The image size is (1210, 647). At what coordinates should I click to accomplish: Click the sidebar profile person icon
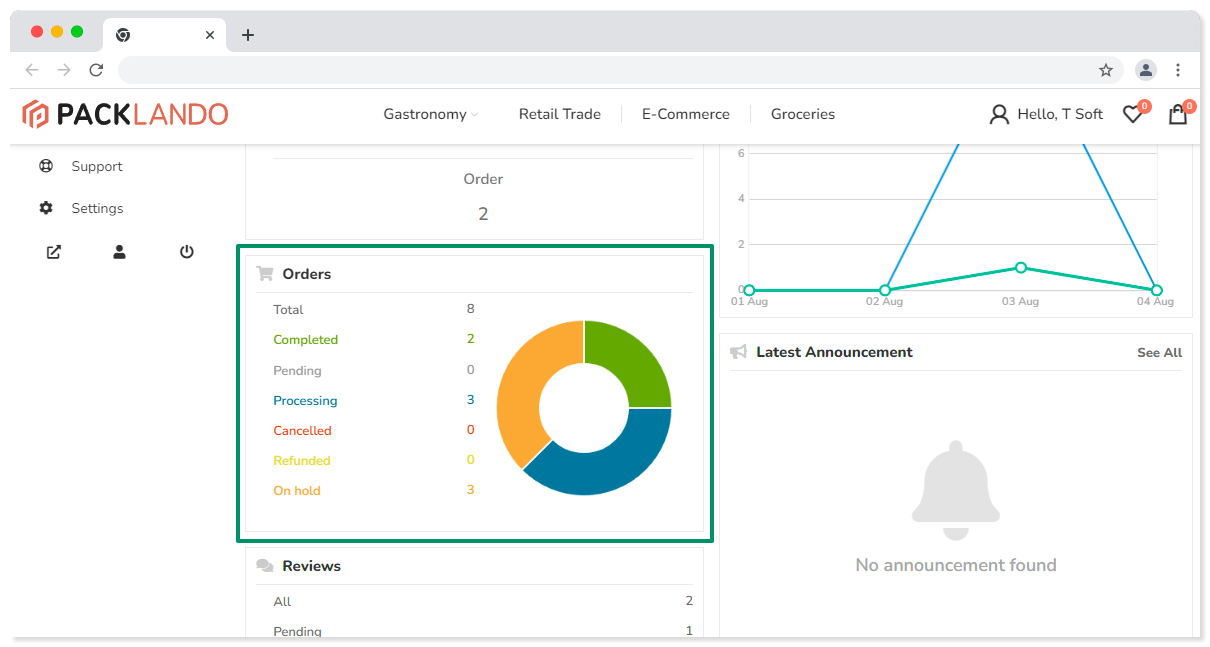[119, 252]
